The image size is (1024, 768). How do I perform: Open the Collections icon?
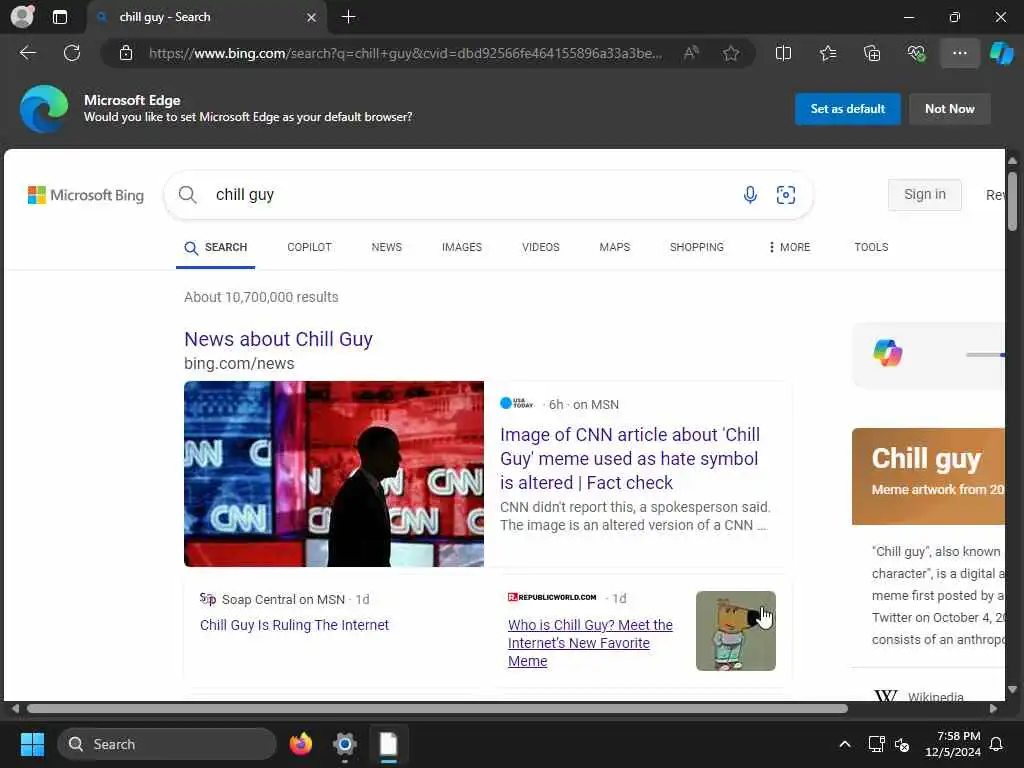[x=872, y=53]
